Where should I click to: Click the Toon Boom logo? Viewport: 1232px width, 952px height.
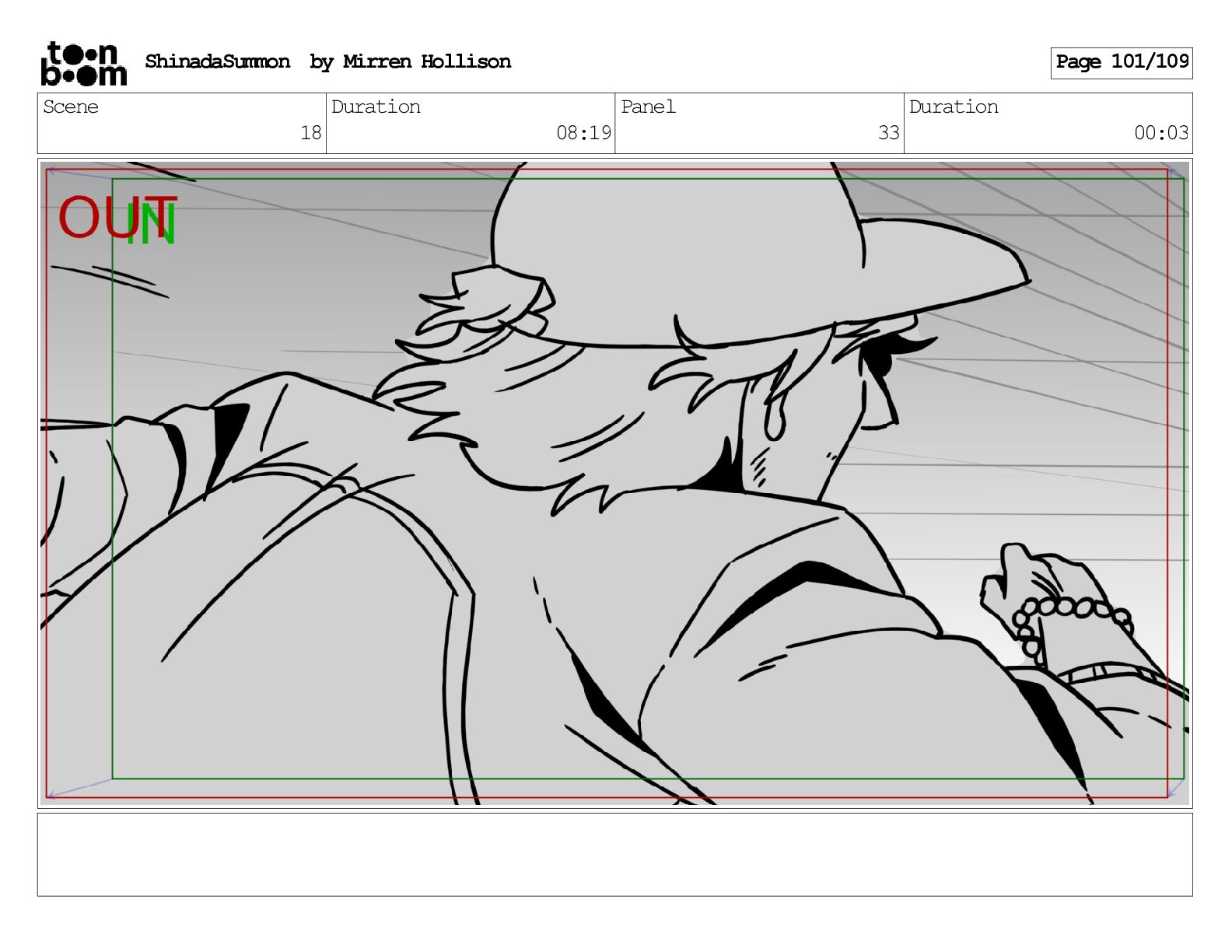point(83,63)
